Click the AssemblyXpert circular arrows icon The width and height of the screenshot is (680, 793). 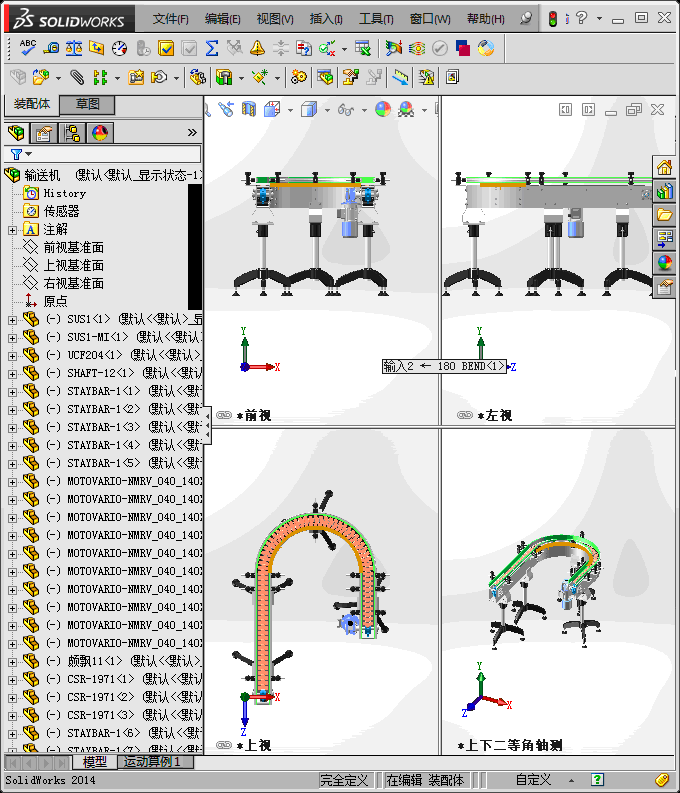[x=486, y=48]
